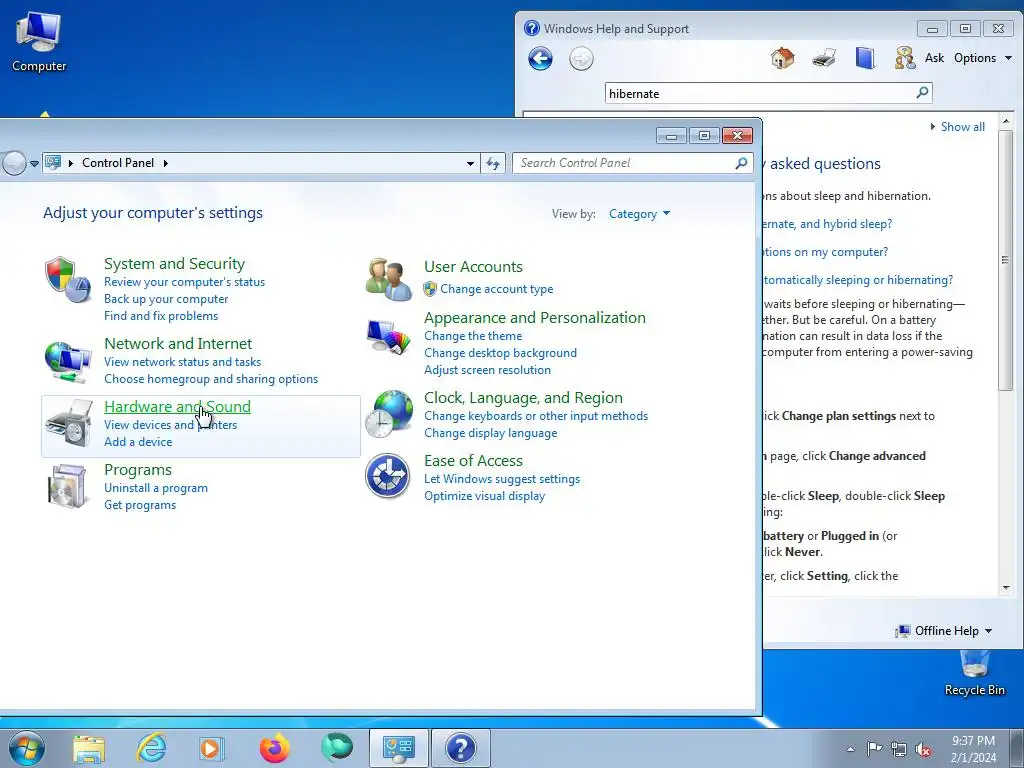Launch Internet Explorer from the taskbar
The height and width of the screenshot is (768, 1024).
coord(152,749)
